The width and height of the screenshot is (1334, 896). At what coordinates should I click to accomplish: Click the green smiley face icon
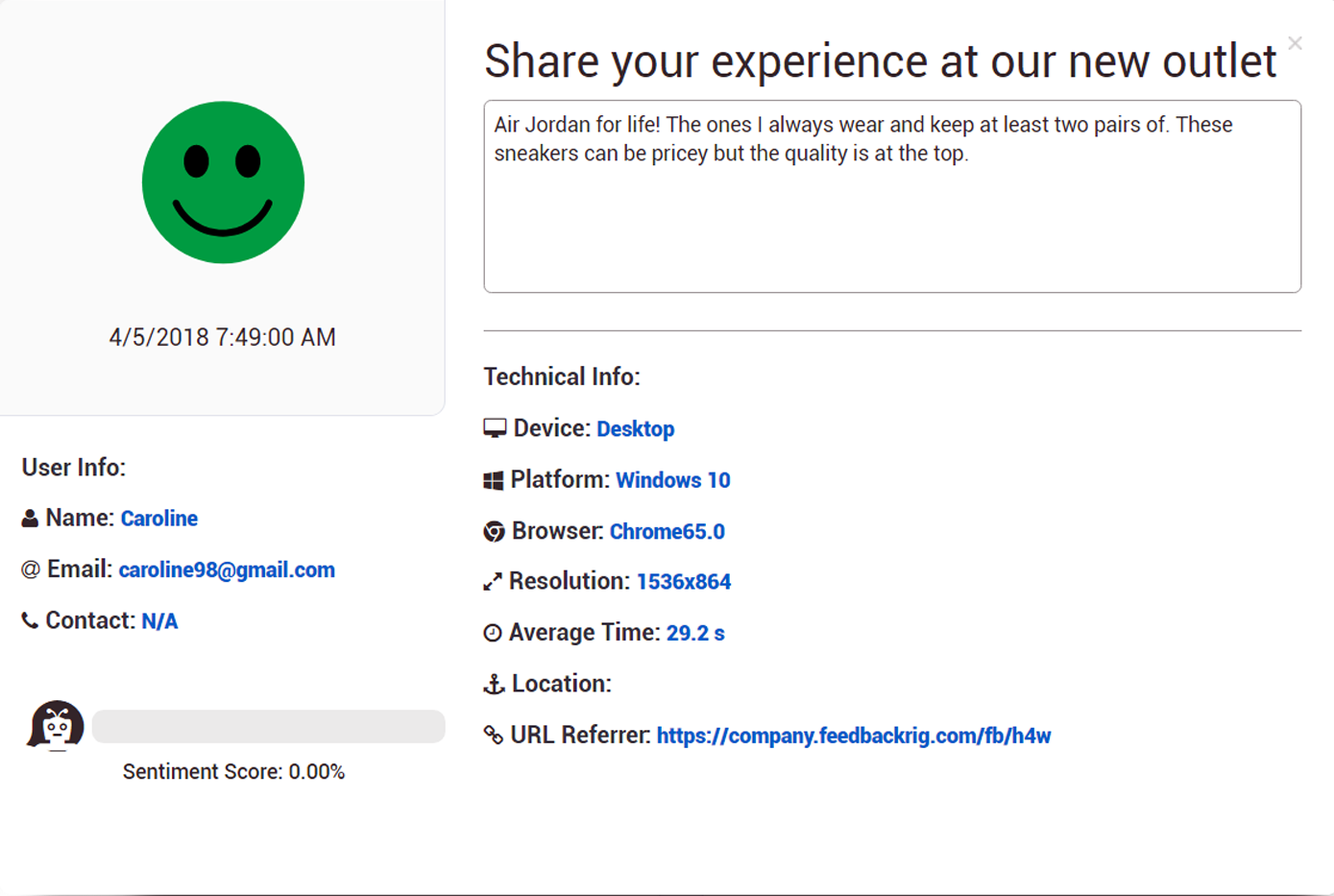tap(223, 182)
